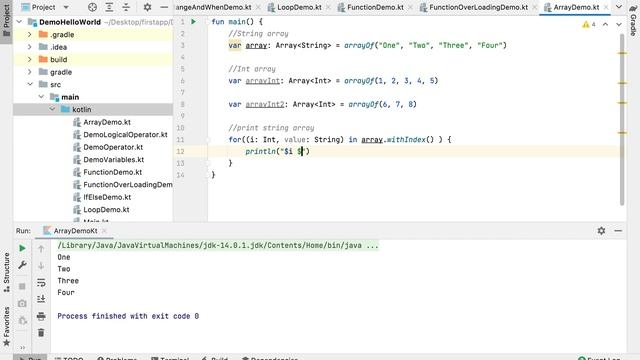Go to previous highlighted error arrow
This screenshot has height=360, width=640.
605,24
